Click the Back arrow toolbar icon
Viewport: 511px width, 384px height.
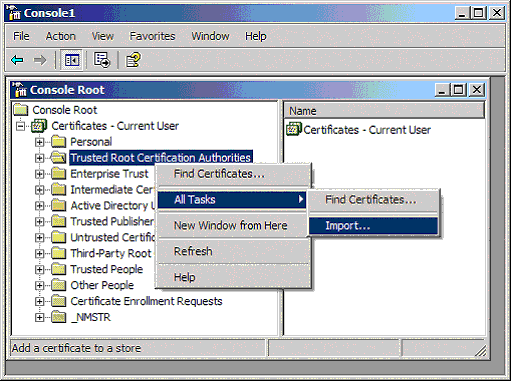pos(17,60)
